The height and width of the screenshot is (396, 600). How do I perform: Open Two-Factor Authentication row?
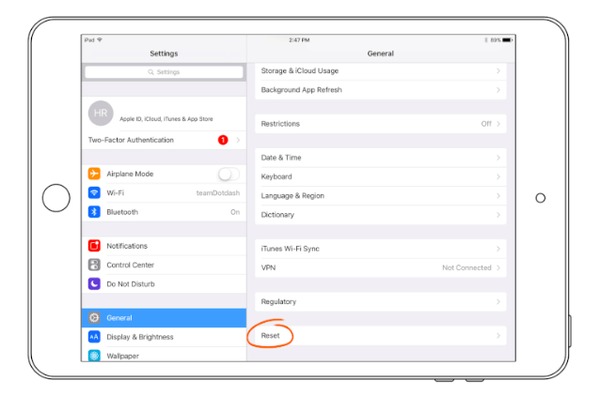164,140
